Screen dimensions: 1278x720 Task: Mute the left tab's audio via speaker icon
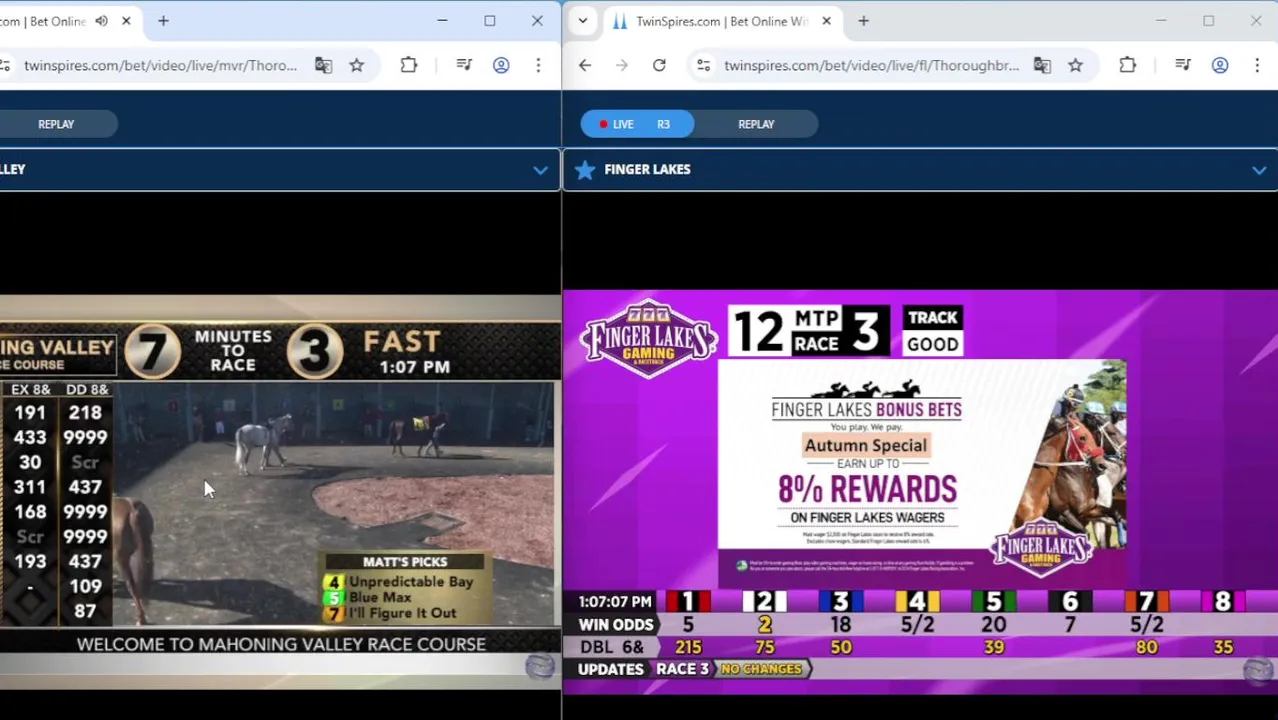tap(101, 21)
